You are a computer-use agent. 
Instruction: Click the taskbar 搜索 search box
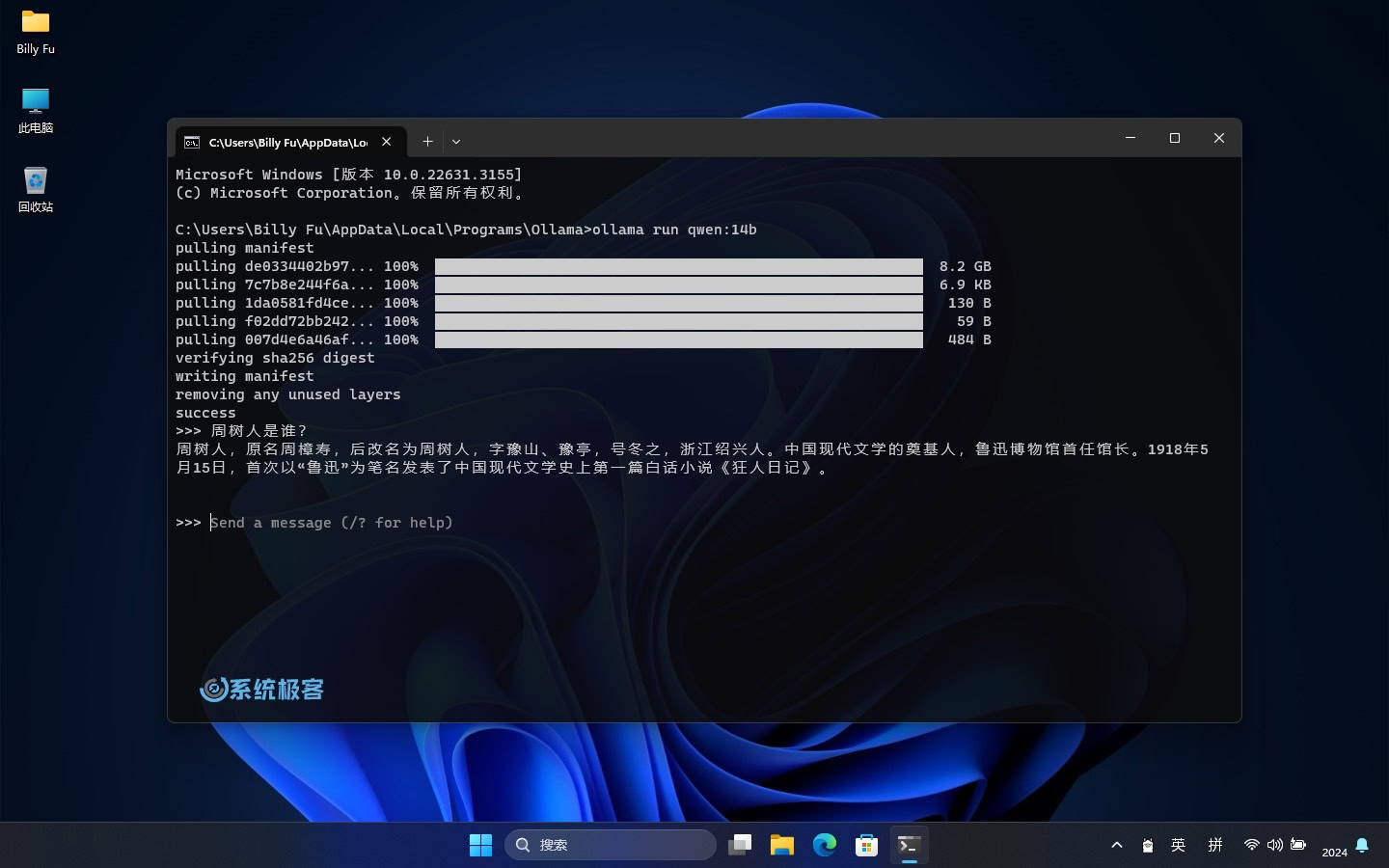[611, 845]
